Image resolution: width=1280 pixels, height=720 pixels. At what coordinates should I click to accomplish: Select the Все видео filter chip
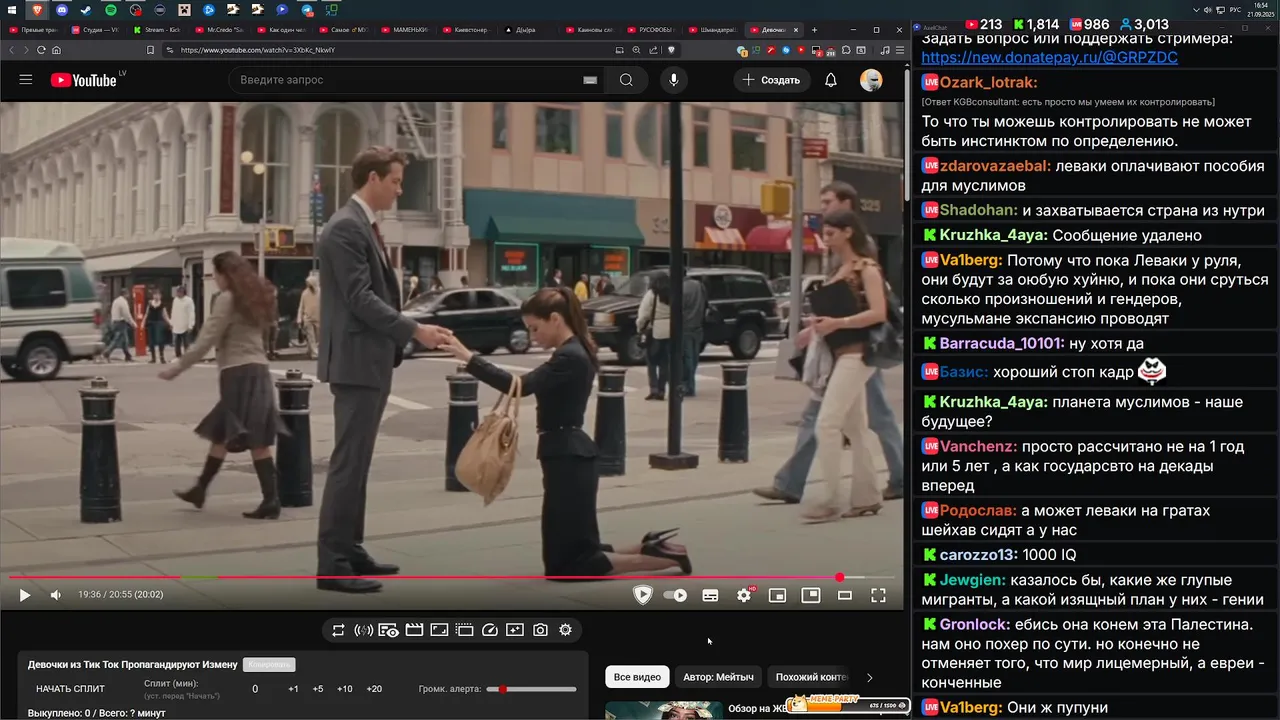[x=637, y=677]
